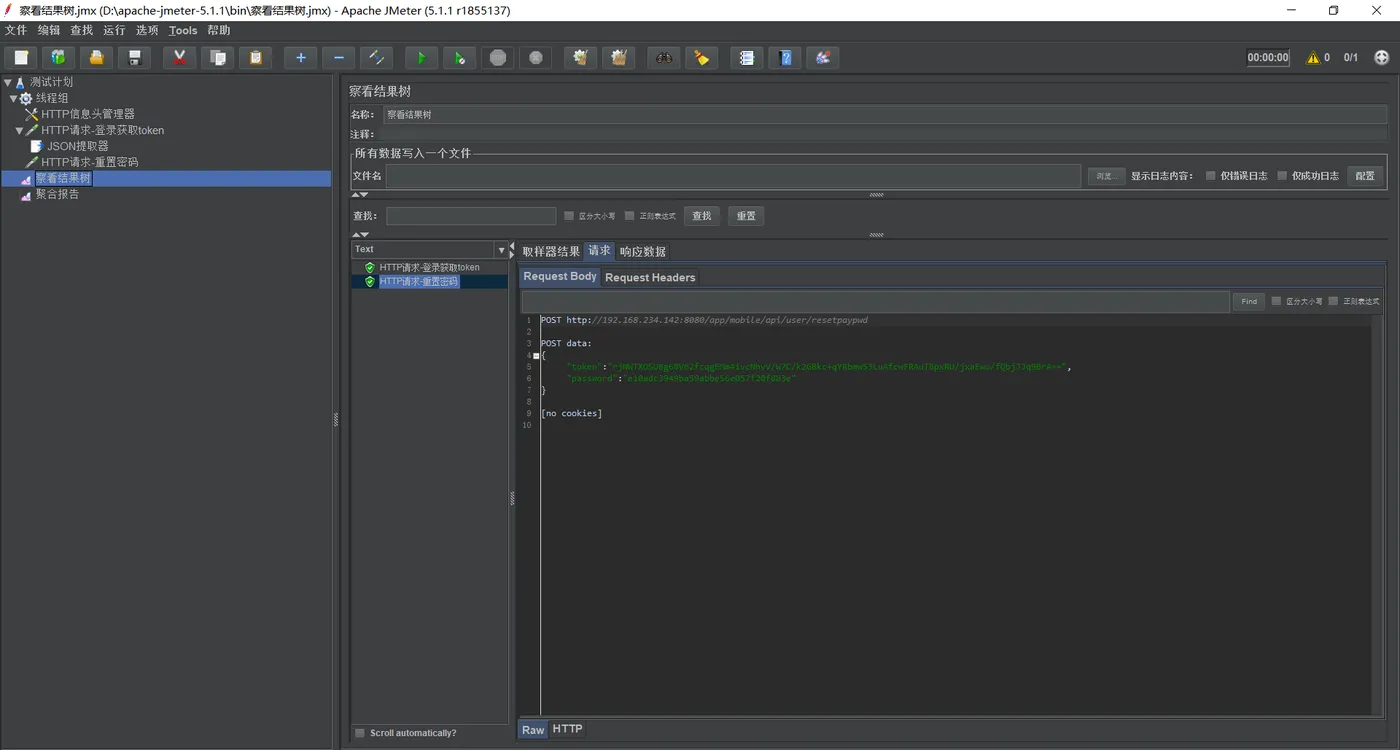
Task: Click the Find button
Action: click(1249, 301)
